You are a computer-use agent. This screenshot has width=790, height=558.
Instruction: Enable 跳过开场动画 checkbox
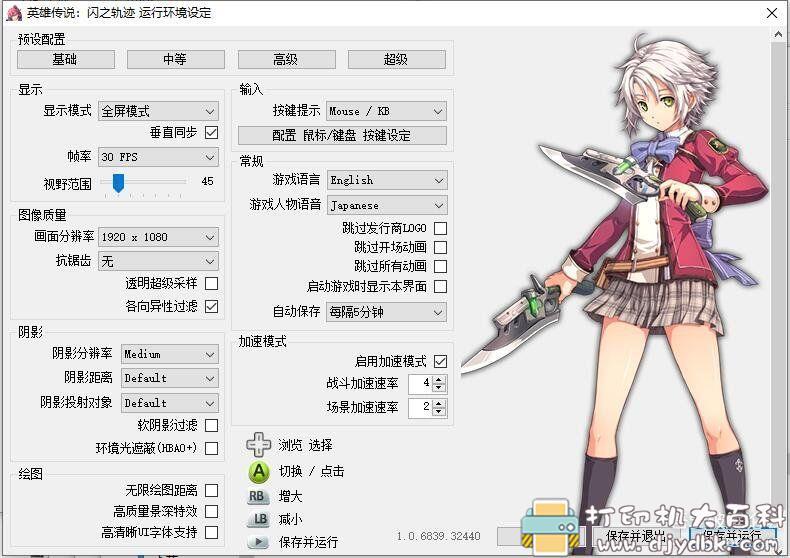point(440,247)
